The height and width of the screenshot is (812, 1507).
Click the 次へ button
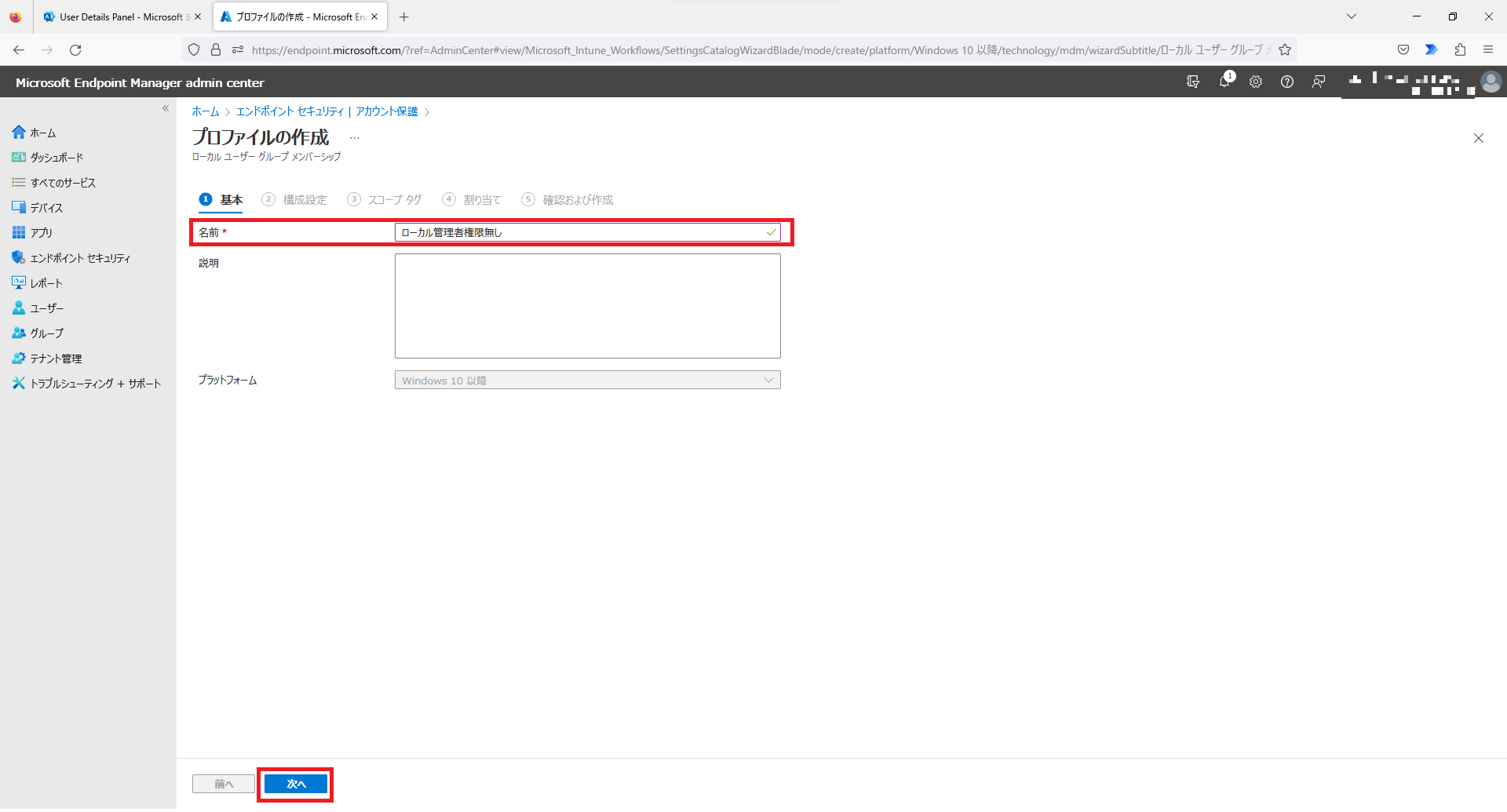tap(296, 784)
